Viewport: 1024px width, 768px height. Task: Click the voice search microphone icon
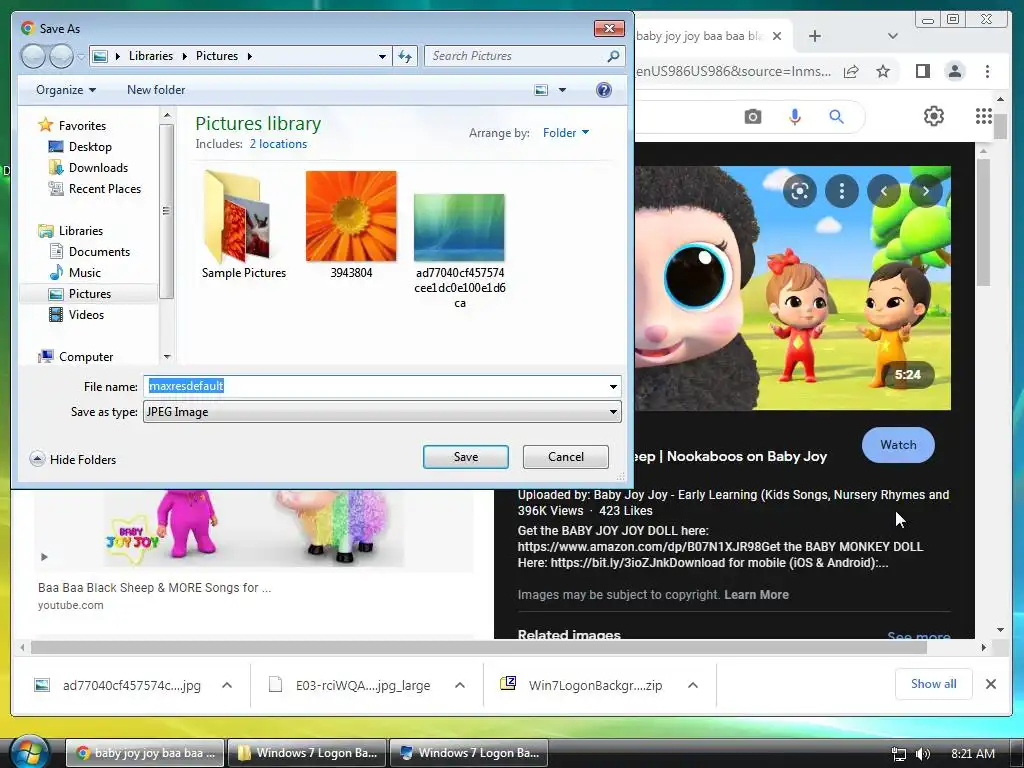pyautogui.click(x=795, y=117)
